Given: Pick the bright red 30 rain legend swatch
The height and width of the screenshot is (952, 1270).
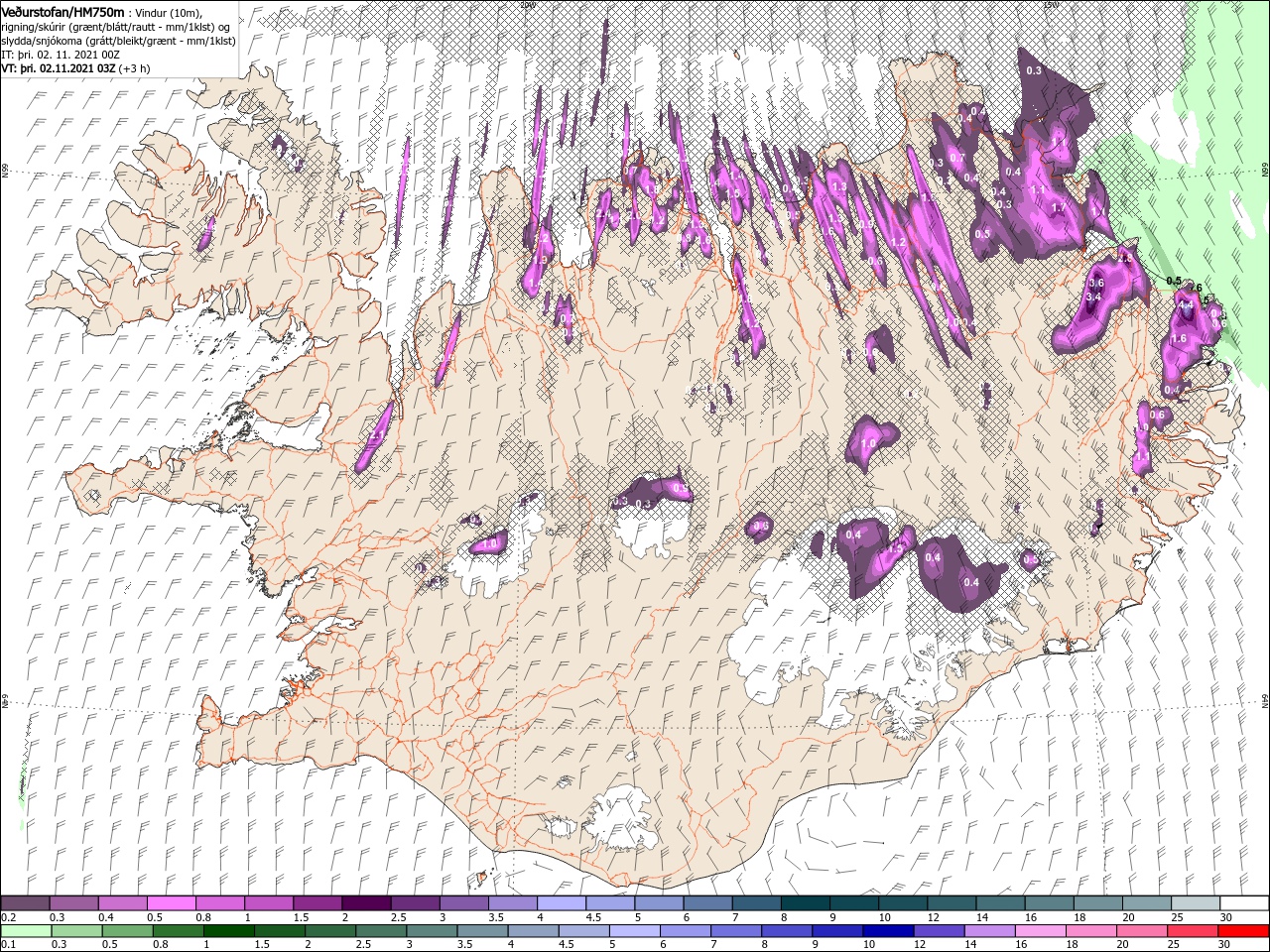Looking at the screenshot, I should (x=1244, y=931).
